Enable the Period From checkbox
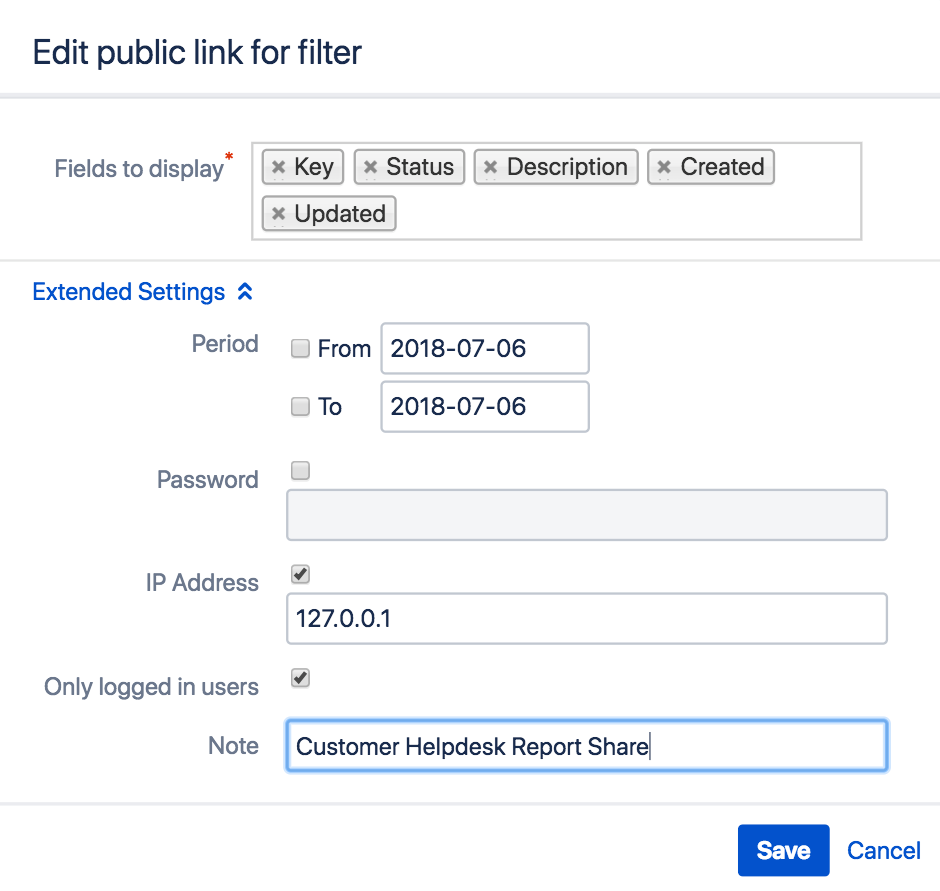Viewport: 940px width, 891px height. tap(300, 349)
